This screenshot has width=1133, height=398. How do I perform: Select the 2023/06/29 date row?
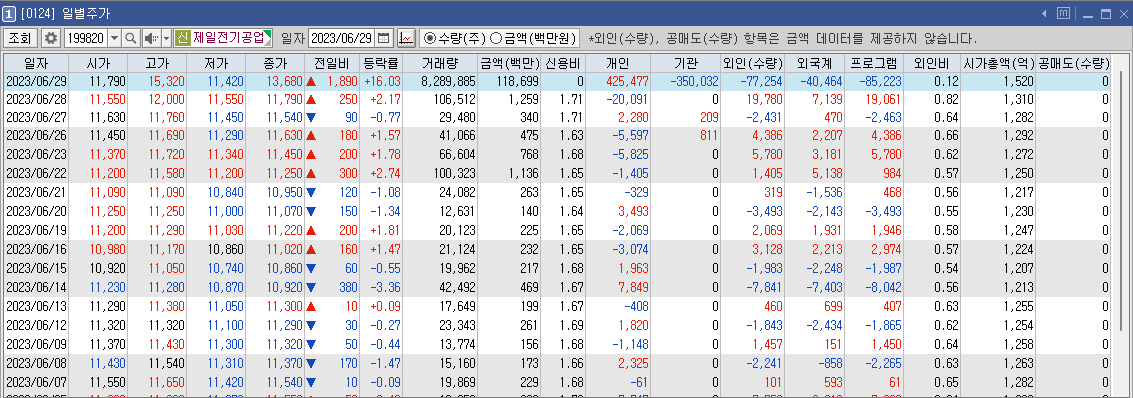(x=557, y=82)
